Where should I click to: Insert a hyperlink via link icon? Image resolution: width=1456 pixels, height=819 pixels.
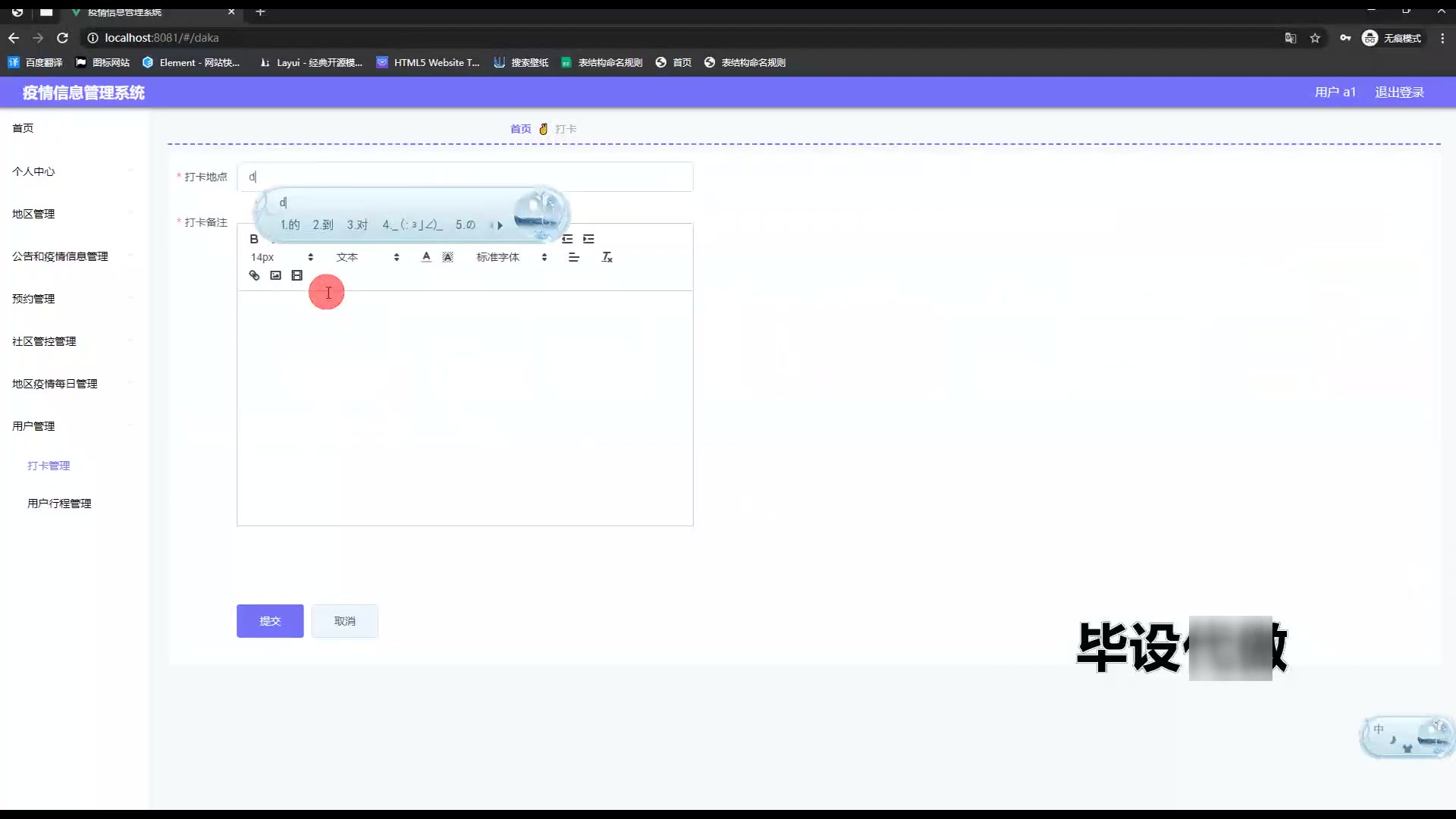click(x=254, y=275)
